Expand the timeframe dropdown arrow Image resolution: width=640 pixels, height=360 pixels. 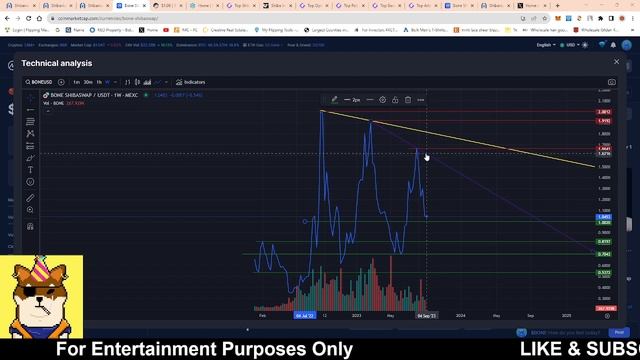click(115, 82)
